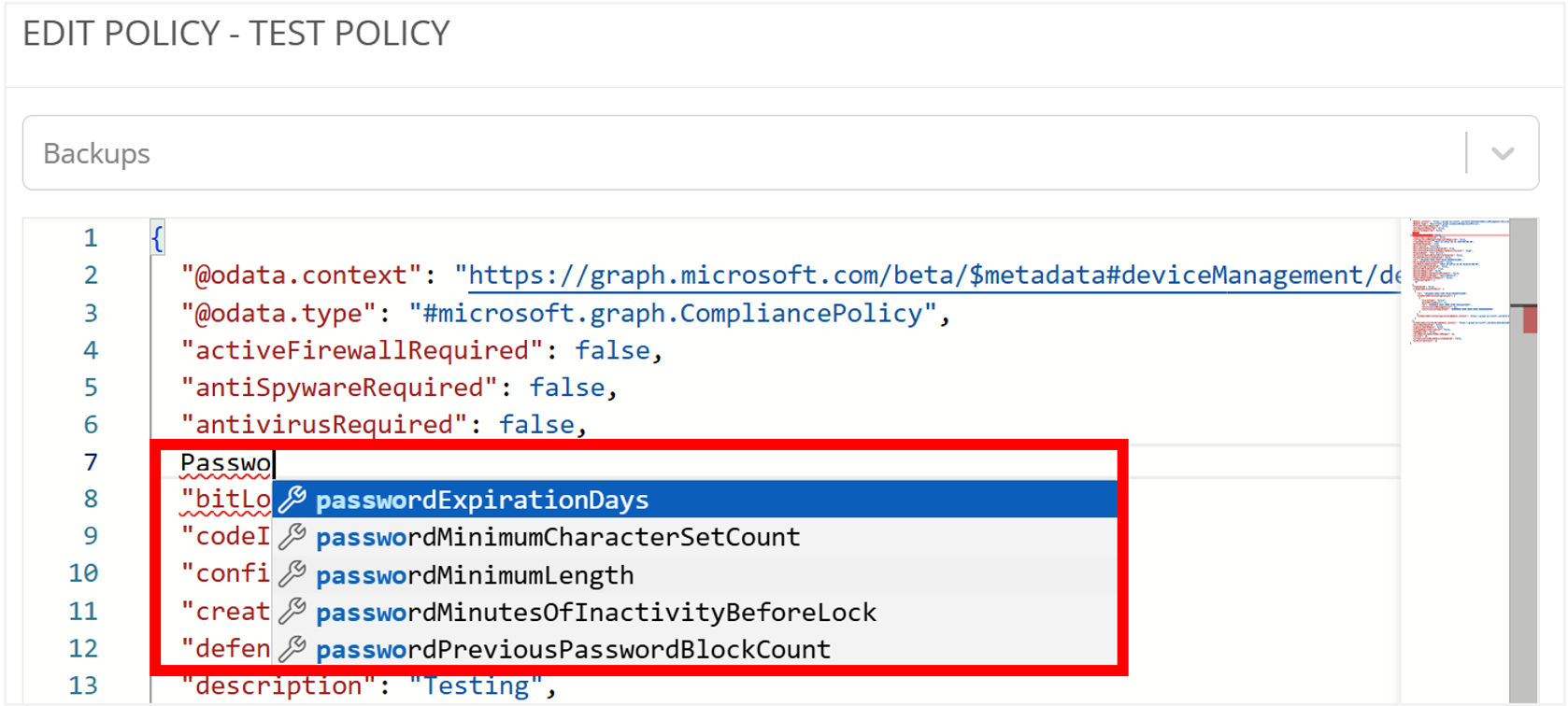Click line number 1 in gutter
1568x706 pixels.
[91, 238]
